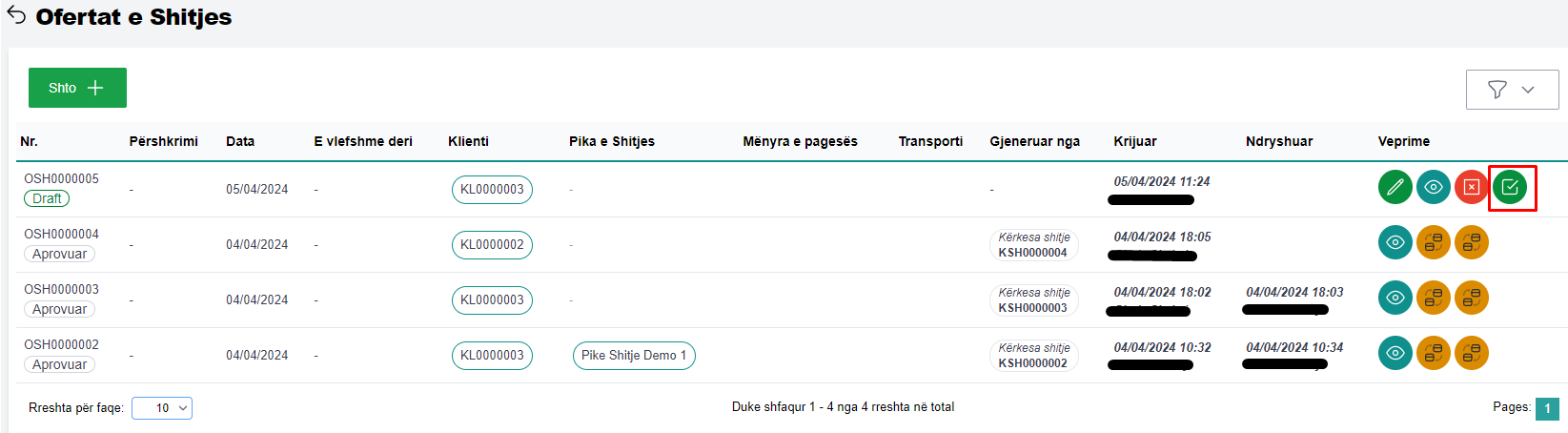Open the rows per page dropdown showing 10

[162, 408]
